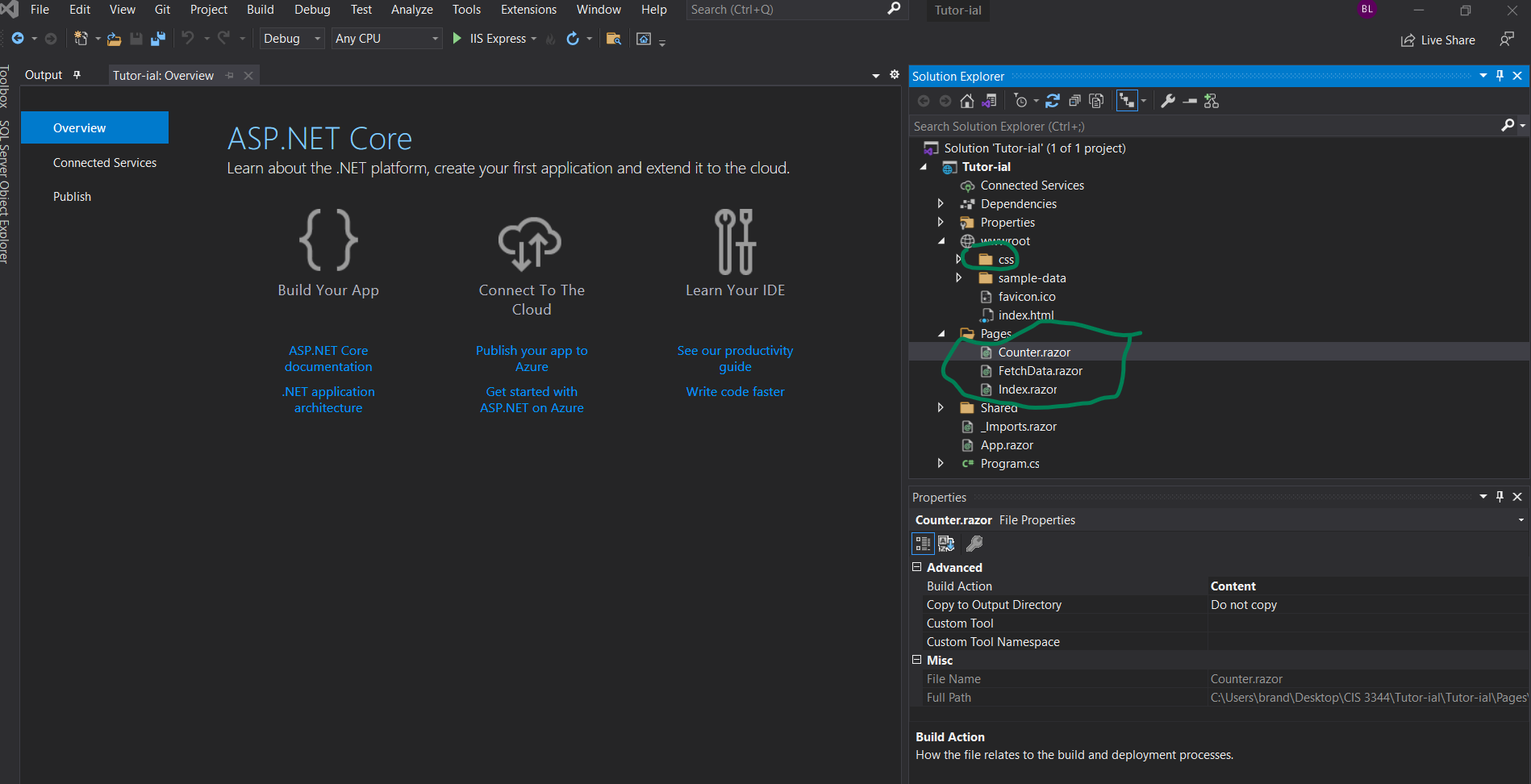Expand the Shared folder node
The image size is (1531, 784).
point(941,407)
